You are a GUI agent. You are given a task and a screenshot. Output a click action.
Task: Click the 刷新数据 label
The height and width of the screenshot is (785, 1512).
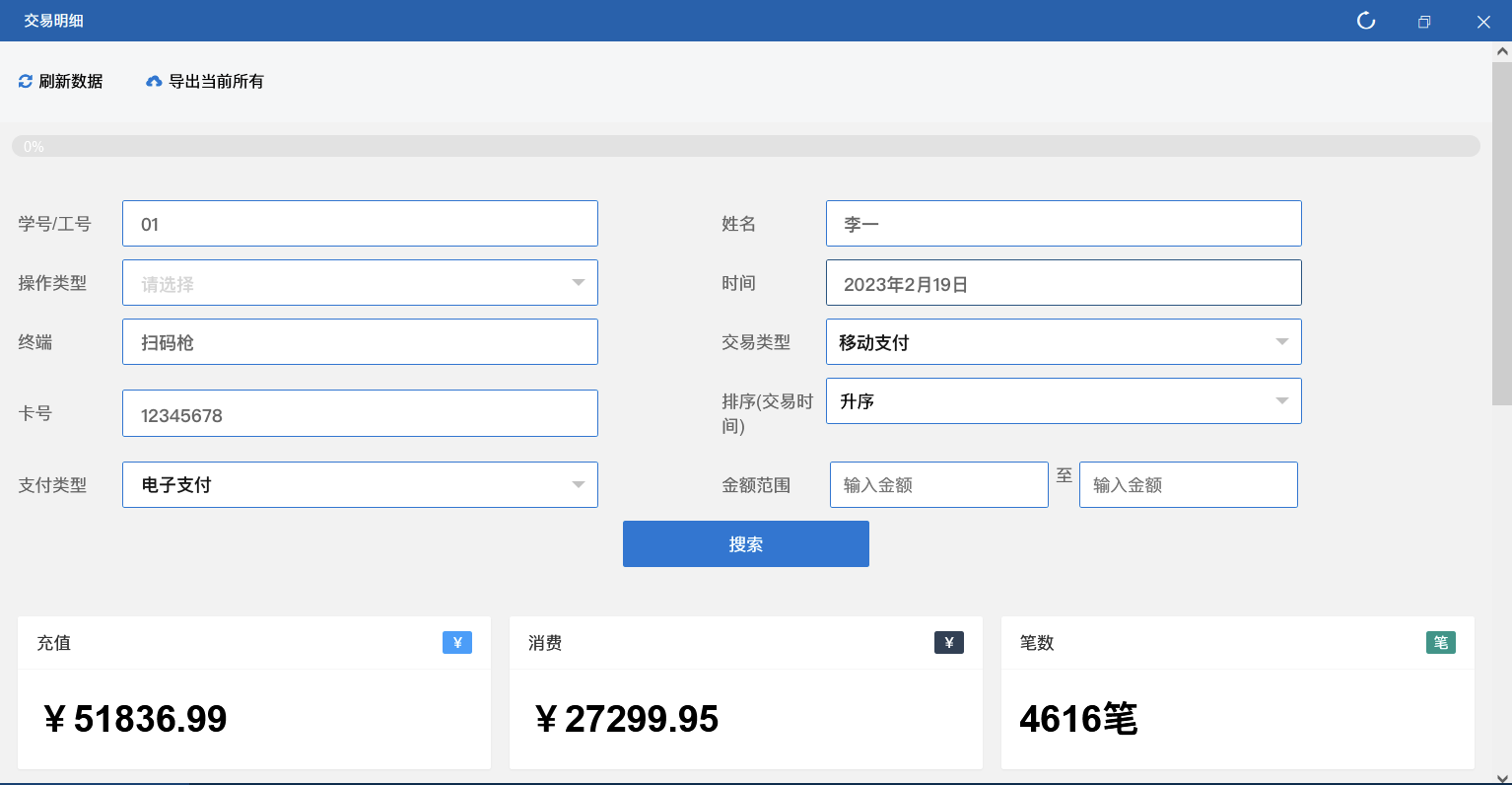click(x=71, y=82)
